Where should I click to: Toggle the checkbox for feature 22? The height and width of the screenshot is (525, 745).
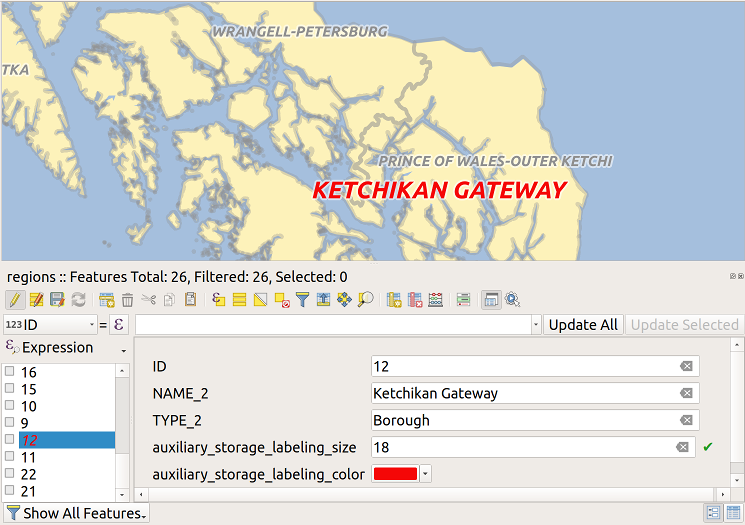click(10, 474)
